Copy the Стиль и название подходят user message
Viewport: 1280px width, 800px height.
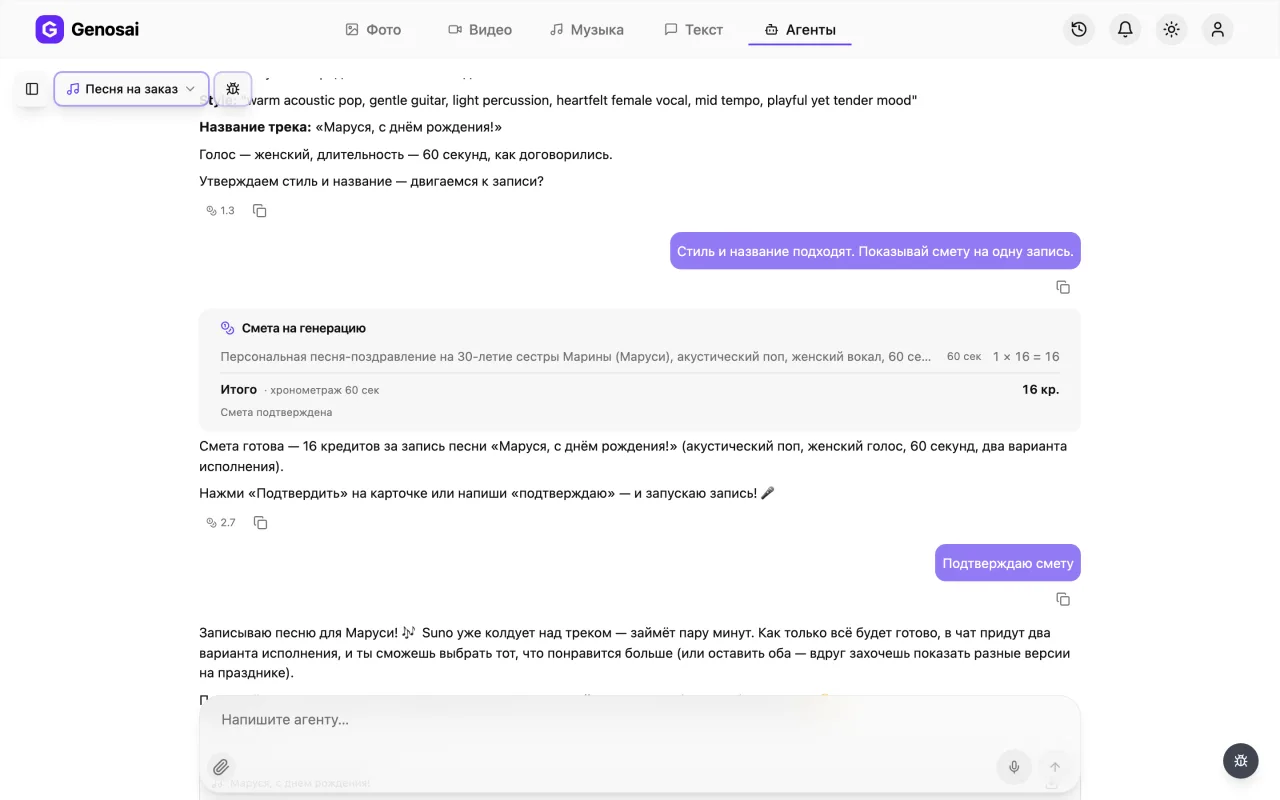[1063, 288]
